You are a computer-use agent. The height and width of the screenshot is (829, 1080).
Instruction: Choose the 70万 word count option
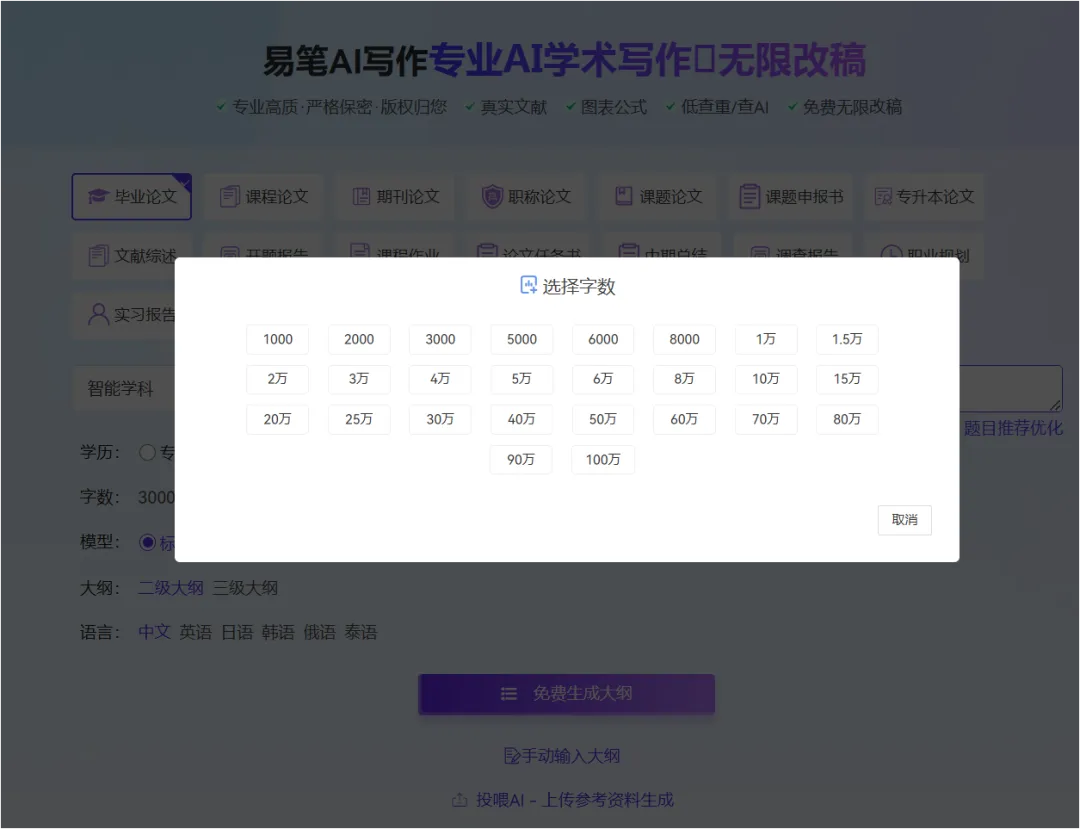coord(766,419)
